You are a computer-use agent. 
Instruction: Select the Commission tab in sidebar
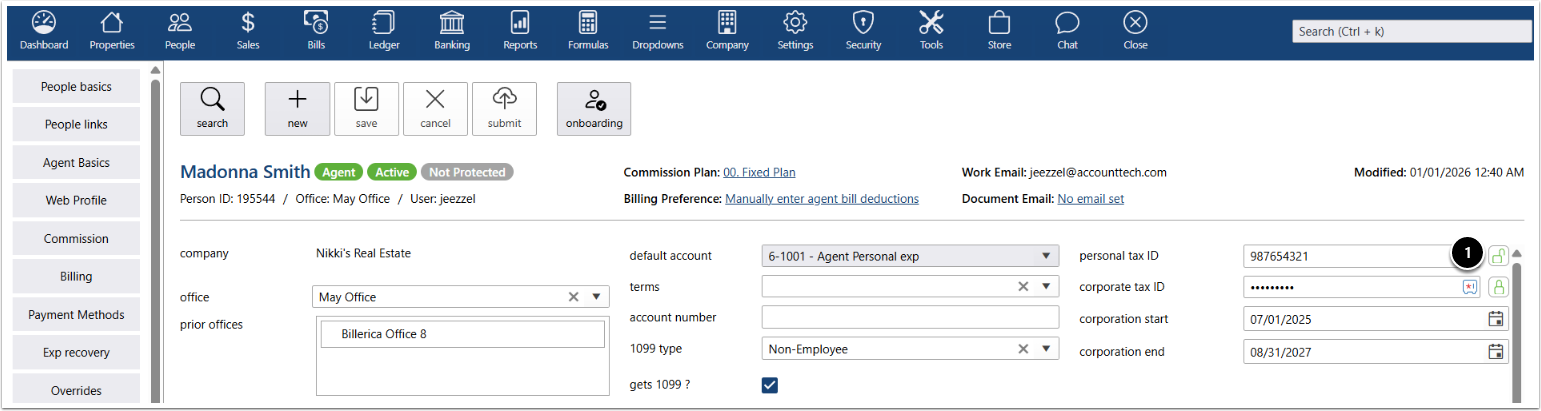pyautogui.click(x=76, y=239)
